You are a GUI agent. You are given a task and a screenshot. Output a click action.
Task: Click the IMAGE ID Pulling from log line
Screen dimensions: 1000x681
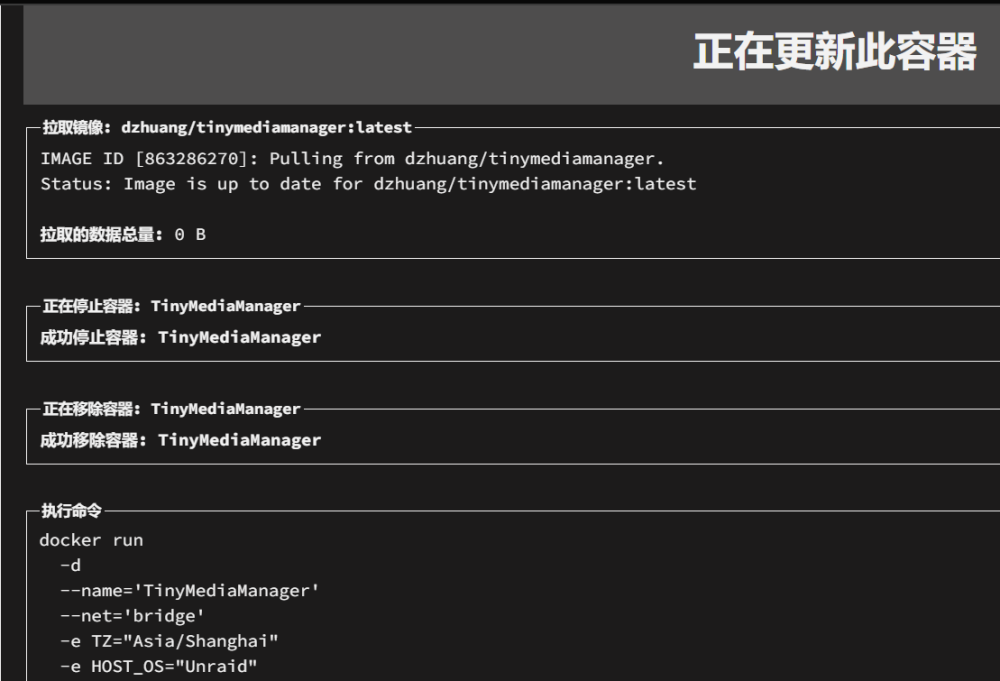pos(352,158)
